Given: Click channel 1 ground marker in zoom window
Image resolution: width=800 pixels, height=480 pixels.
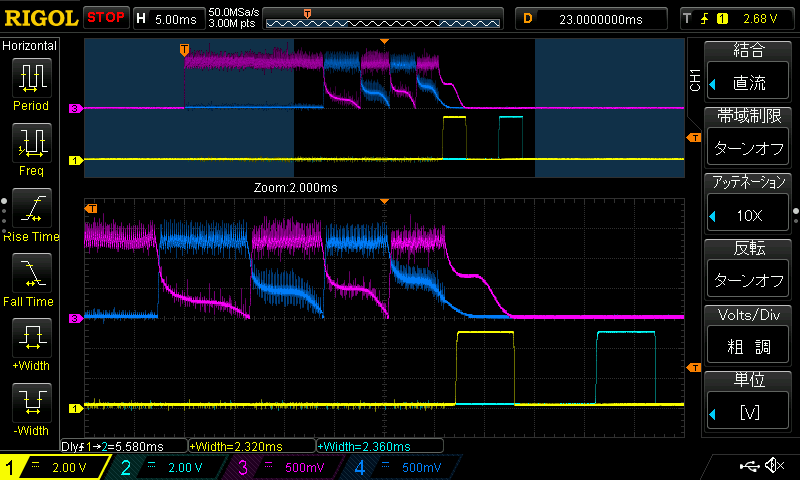Looking at the screenshot, I should coord(76,408).
